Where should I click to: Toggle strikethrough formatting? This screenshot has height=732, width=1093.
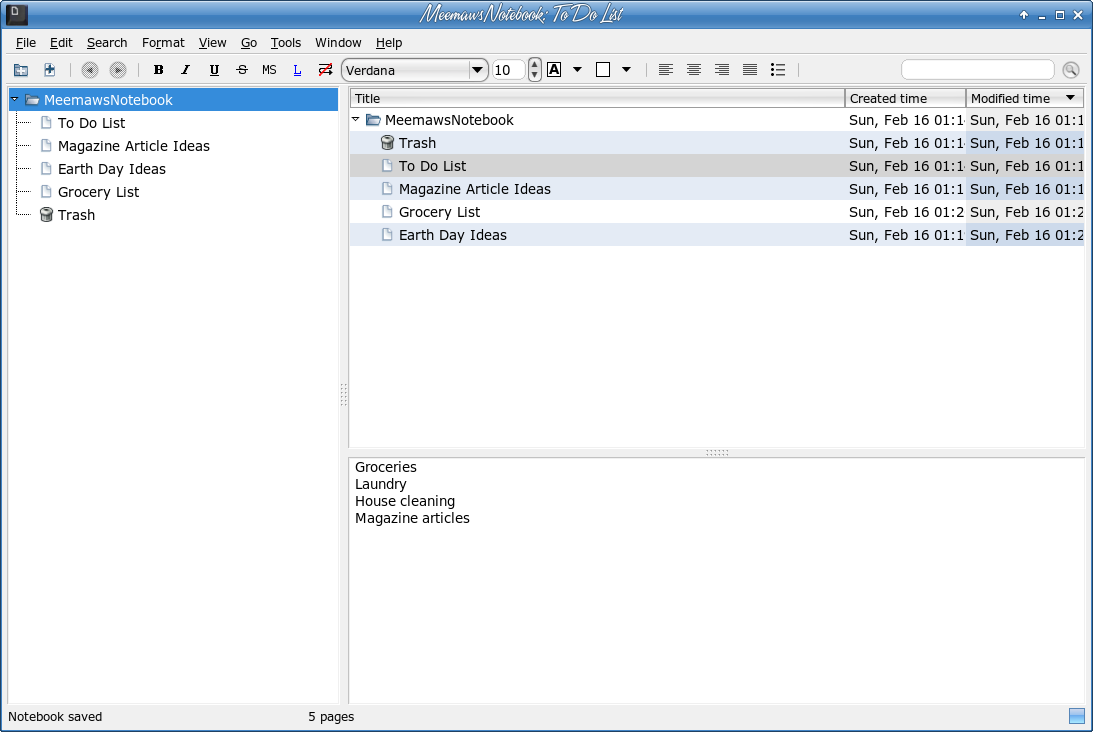242,70
